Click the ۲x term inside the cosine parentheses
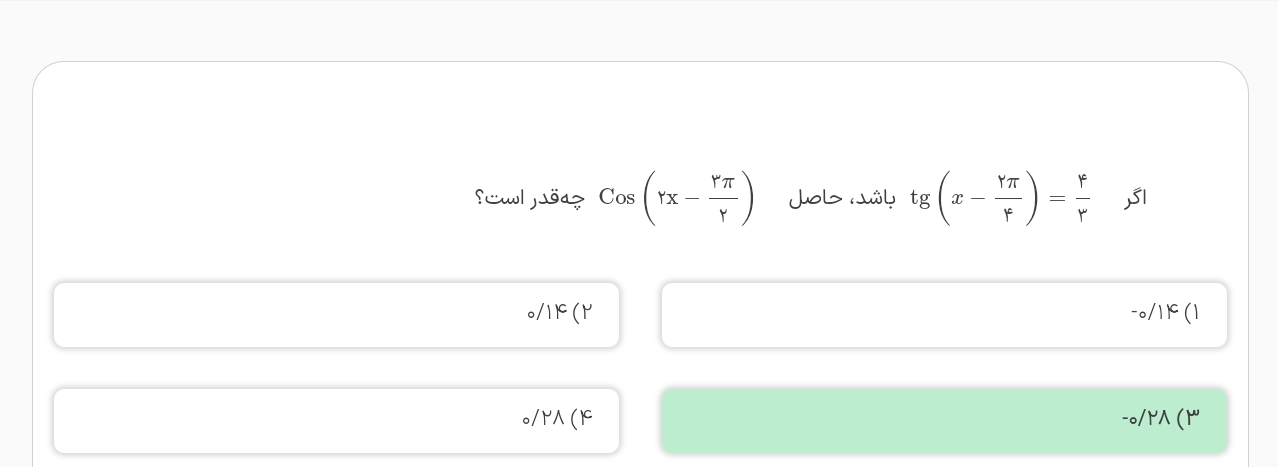The width and height of the screenshot is (1278, 467). [x=667, y=198]
